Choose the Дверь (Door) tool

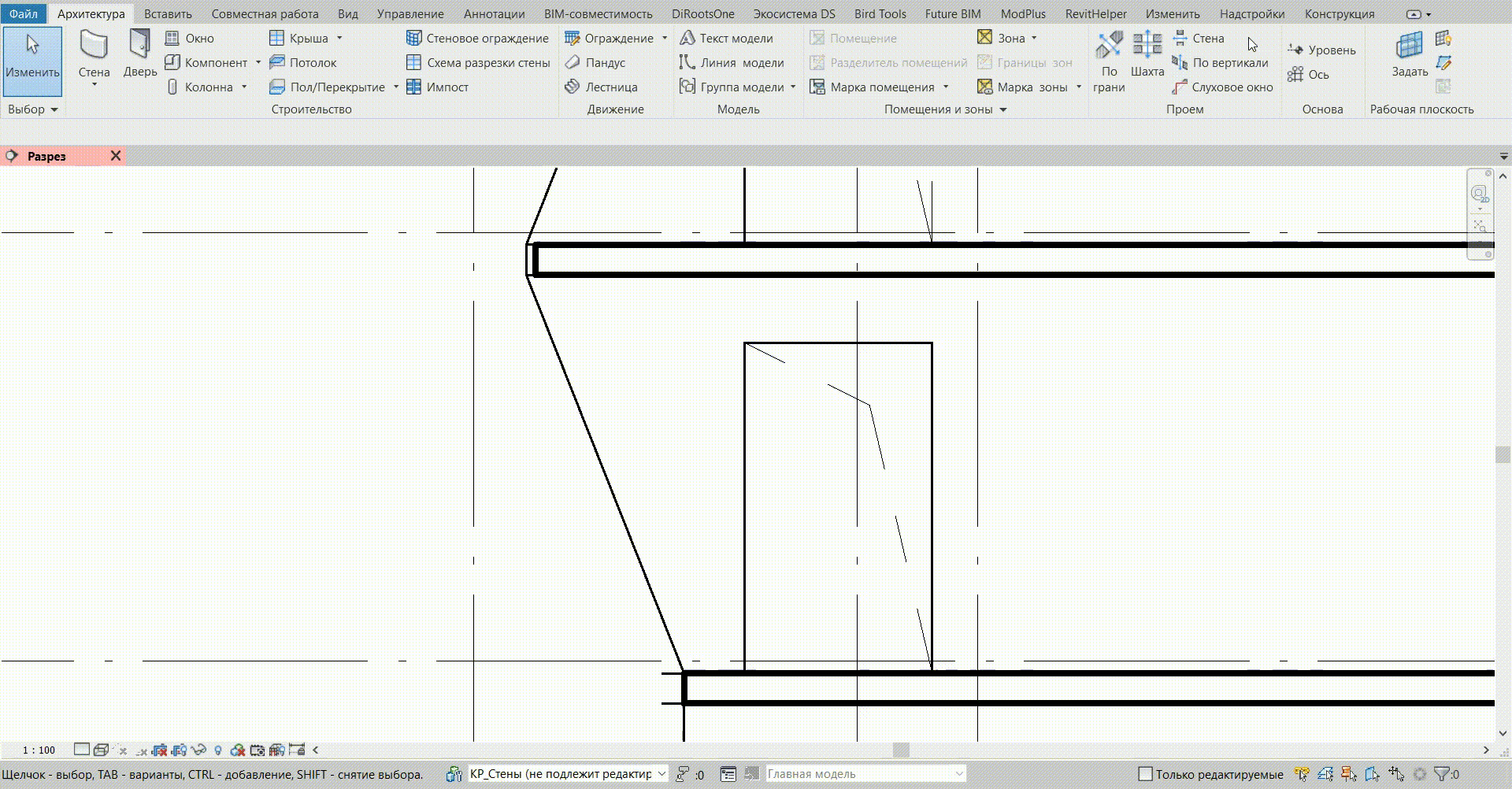140,55
